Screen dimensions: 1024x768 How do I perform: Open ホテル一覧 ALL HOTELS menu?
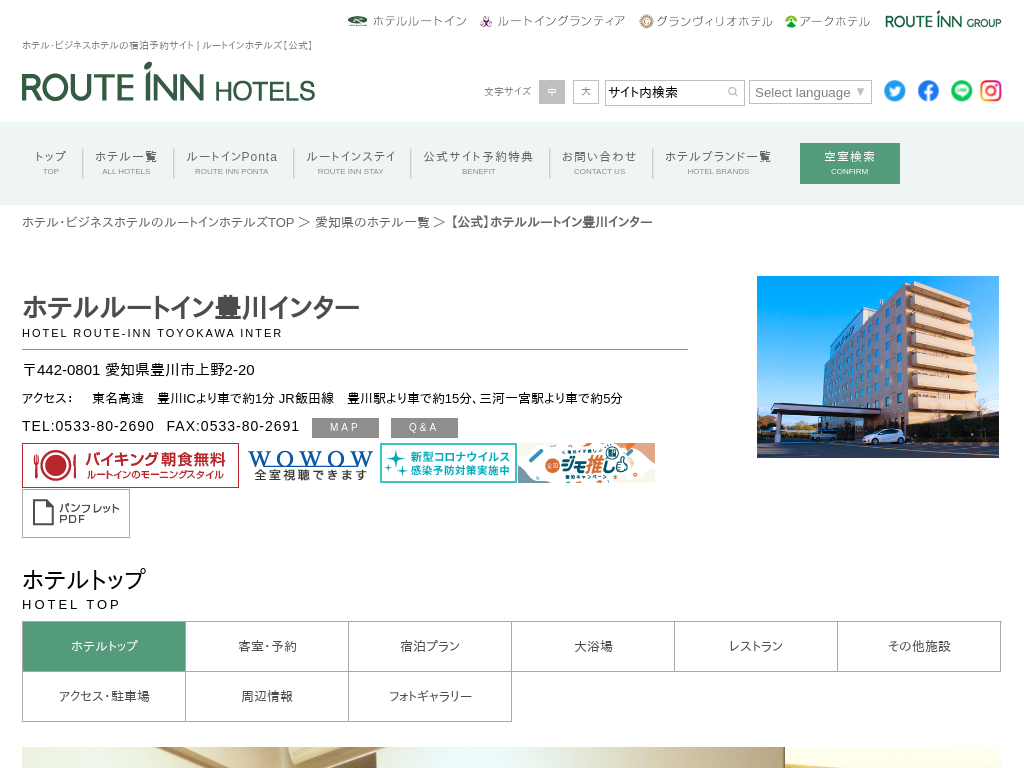tap(126, 163)
